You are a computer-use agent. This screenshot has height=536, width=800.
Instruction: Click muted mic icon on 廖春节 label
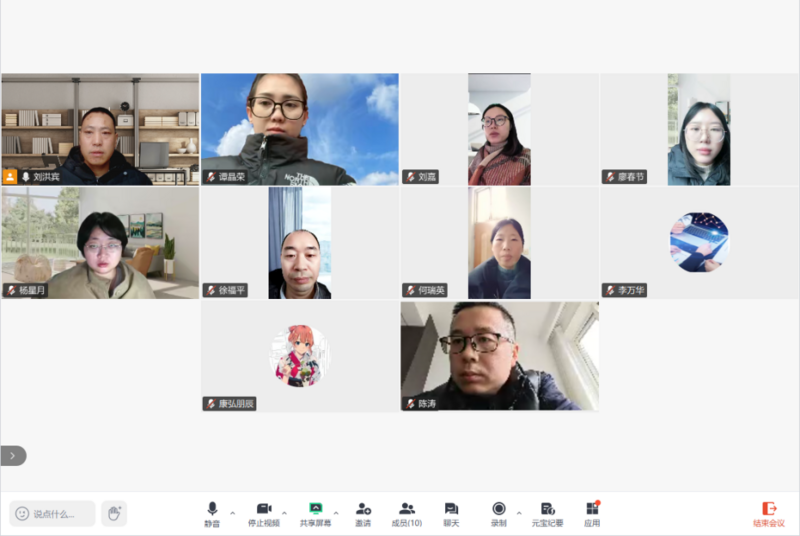point(610,177)
